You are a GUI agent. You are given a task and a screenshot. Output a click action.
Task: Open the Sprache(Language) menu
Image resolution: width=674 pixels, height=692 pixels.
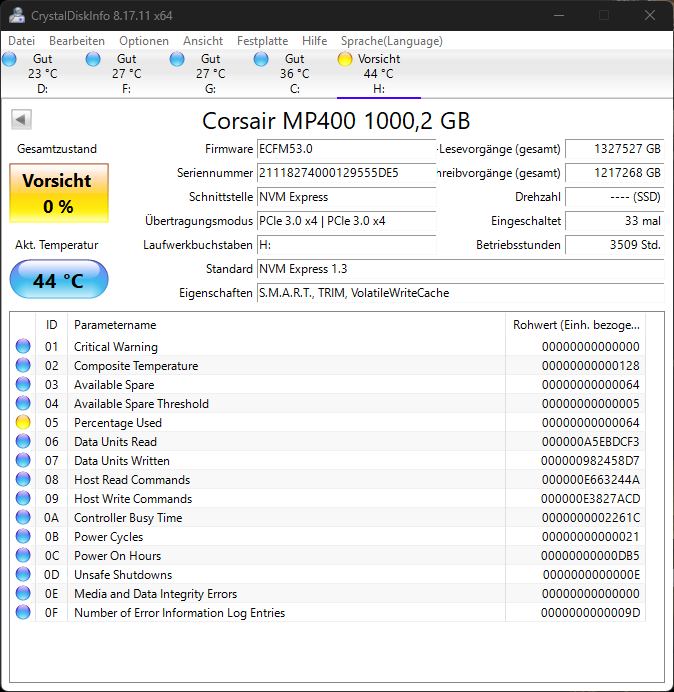392,41
